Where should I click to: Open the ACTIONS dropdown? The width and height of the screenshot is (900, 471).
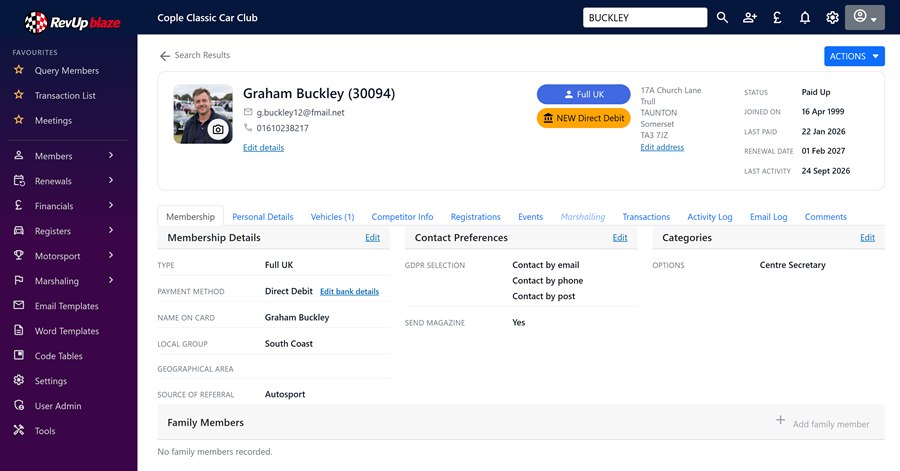(x=854, y=56)
